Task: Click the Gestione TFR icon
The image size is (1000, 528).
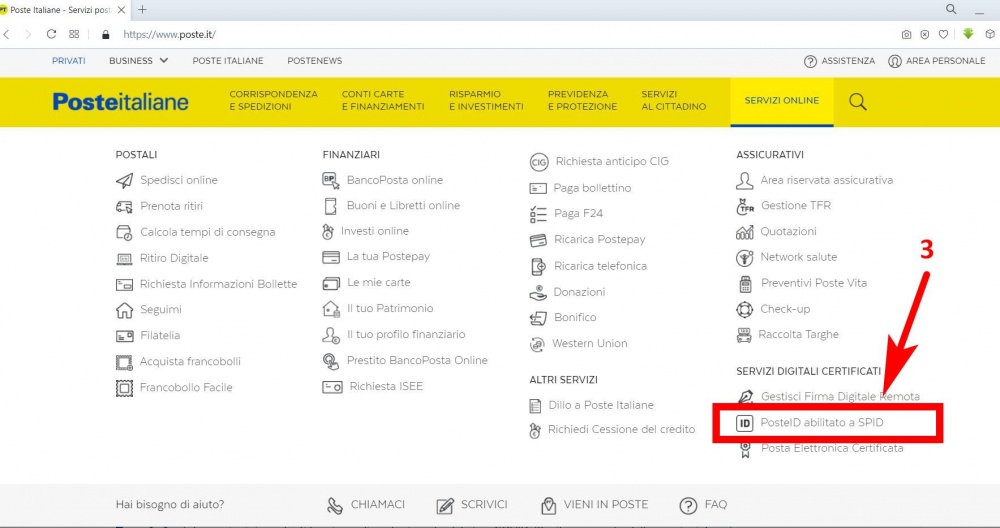Action: [x=745, y=206]
